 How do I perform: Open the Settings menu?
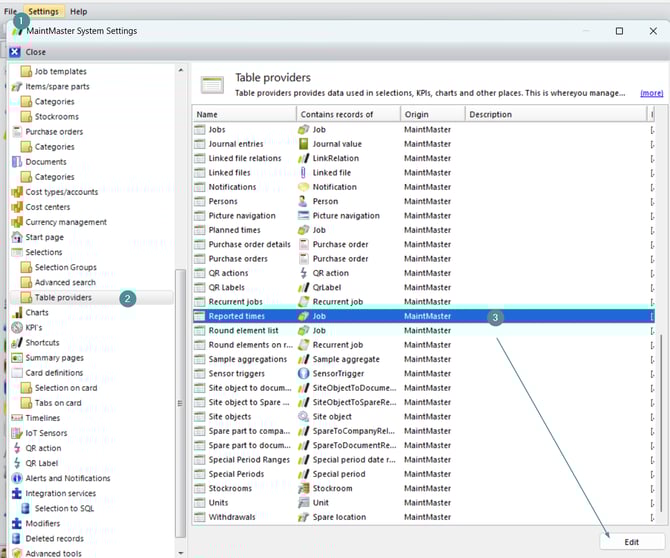[43, 11]
